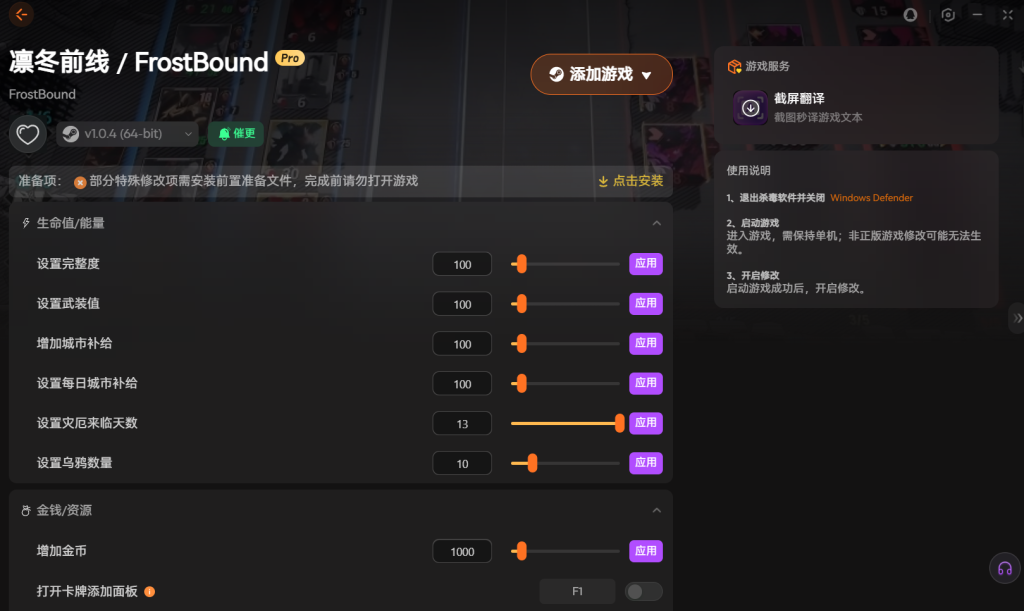The image size is (1024, 611).
Task: Toggle the 打开卡牌添加面板 switch
Action: (x=643, y=591)
